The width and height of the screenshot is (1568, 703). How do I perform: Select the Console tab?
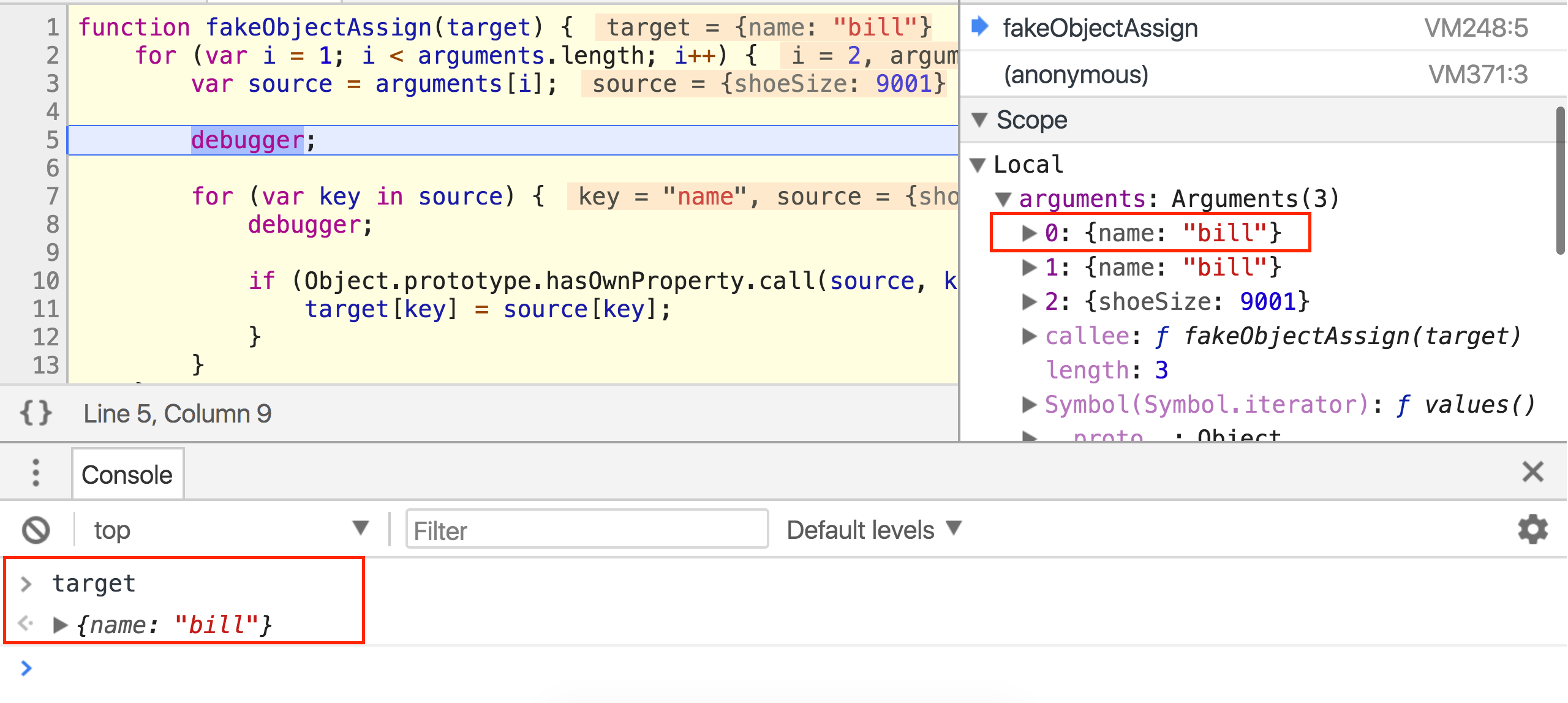[127, 475]
